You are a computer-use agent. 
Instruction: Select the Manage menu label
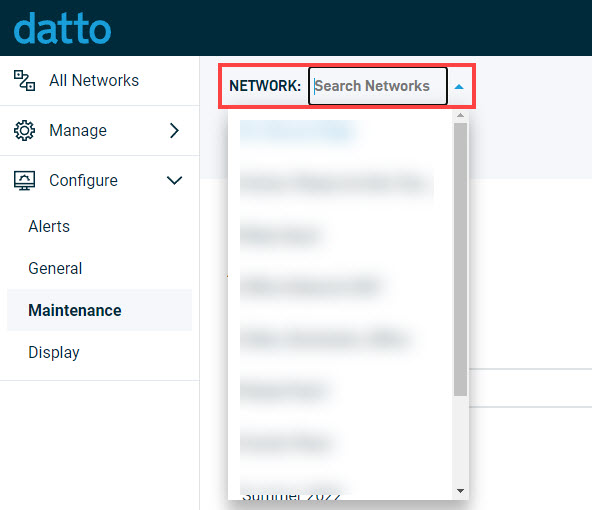click(78, 131)
